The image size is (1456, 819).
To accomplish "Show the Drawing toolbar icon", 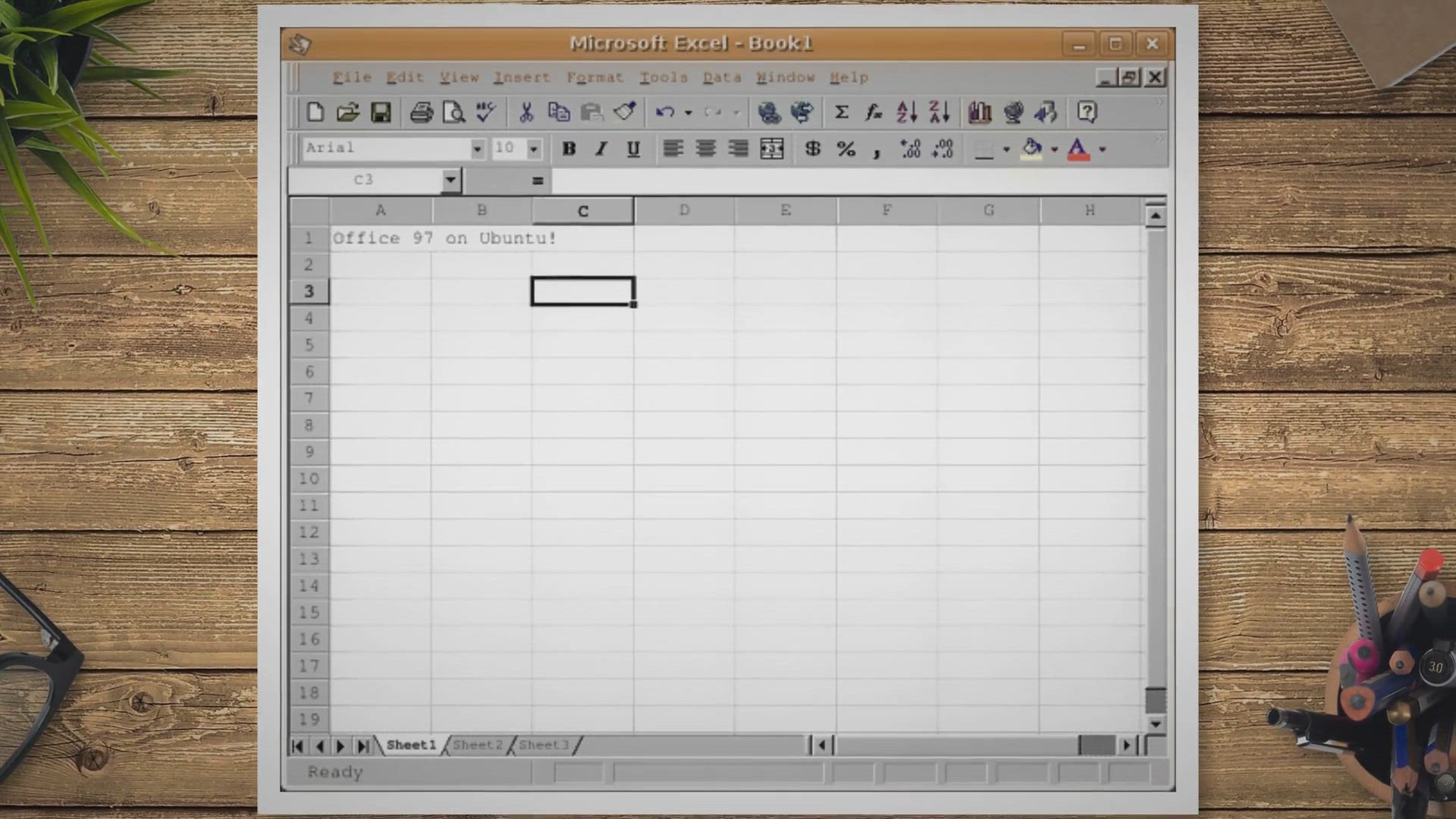I will click(x=1045, y=112).
